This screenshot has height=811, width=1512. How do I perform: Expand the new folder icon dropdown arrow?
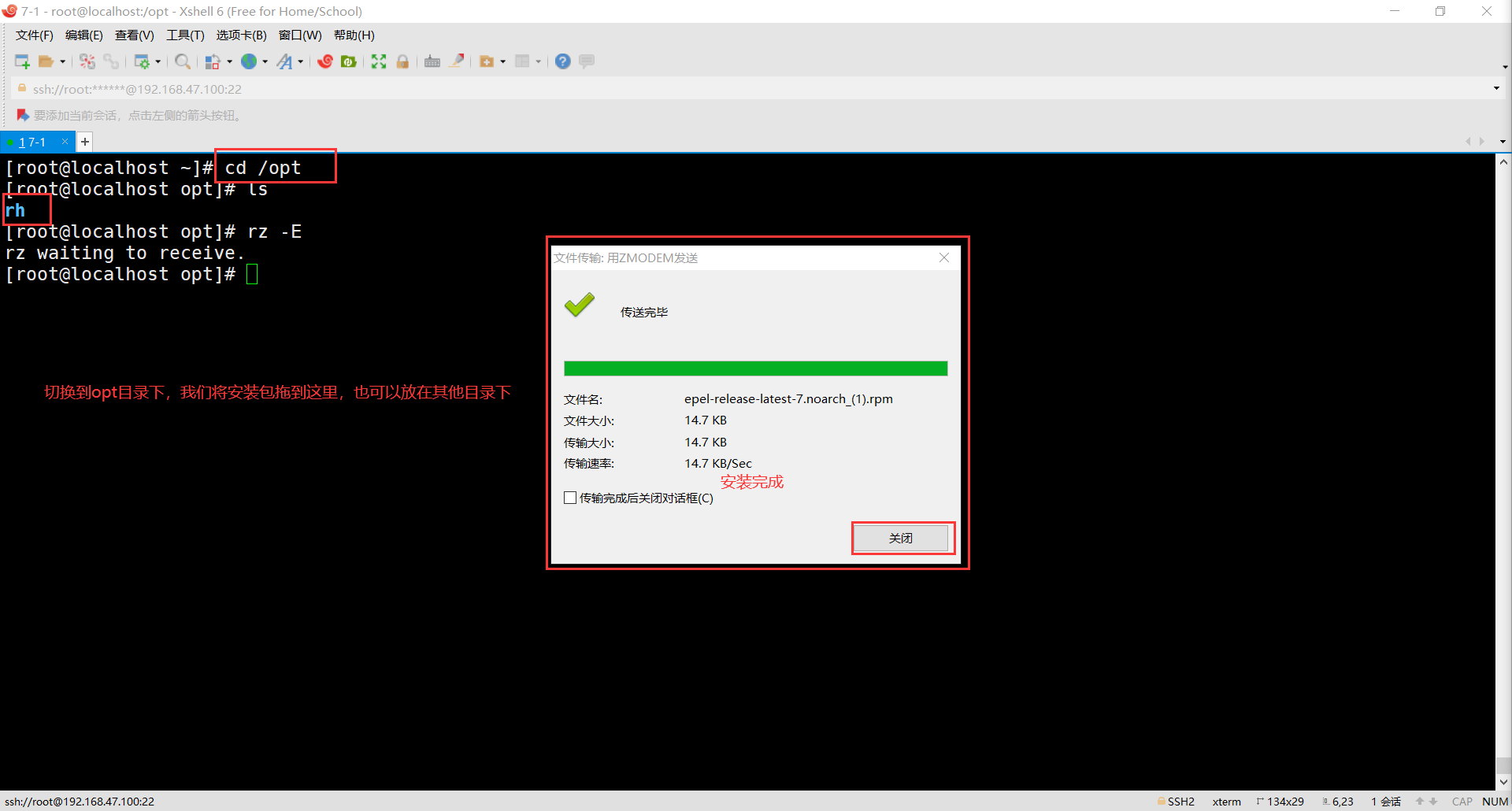tap(503, 61)
